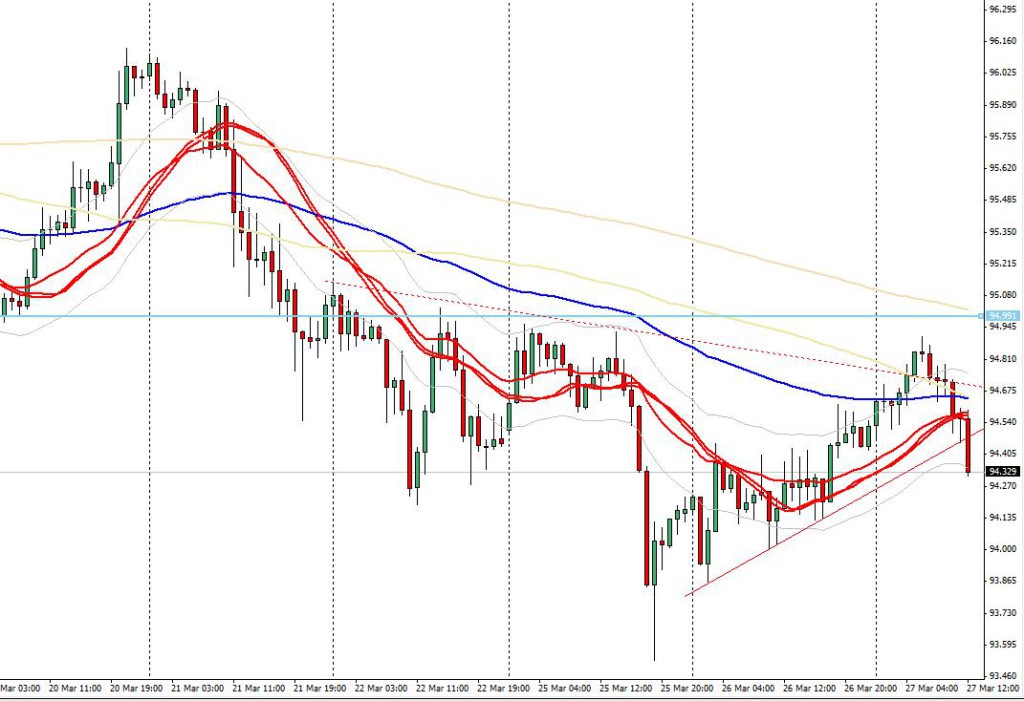Image resolution: width=1024 pixels, height=701 pixels.
Task: Click the red moving average peak near 95.8
Action: 226,125
